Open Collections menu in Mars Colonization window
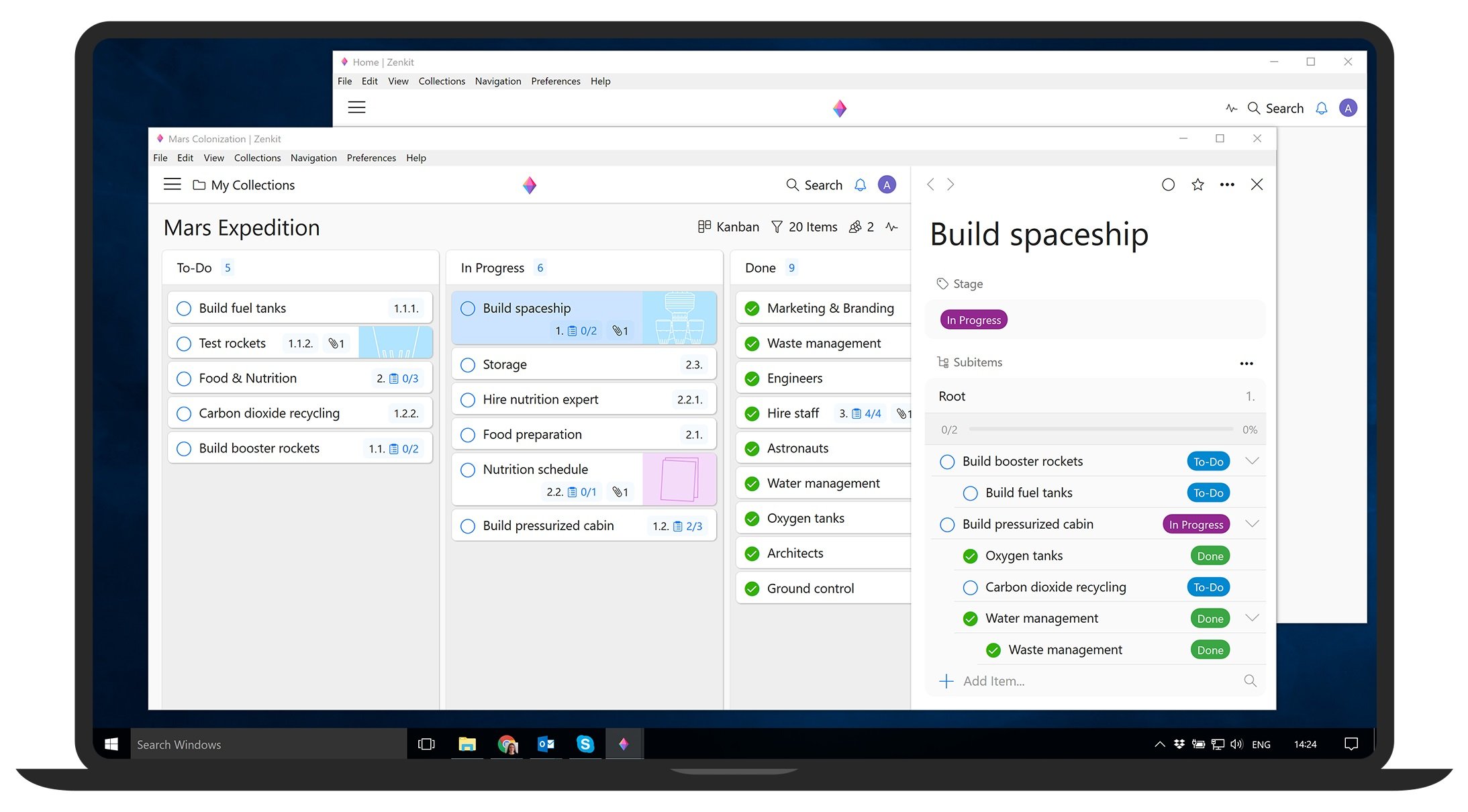This screenshot has width=1468, height=812. coord(257,158)
